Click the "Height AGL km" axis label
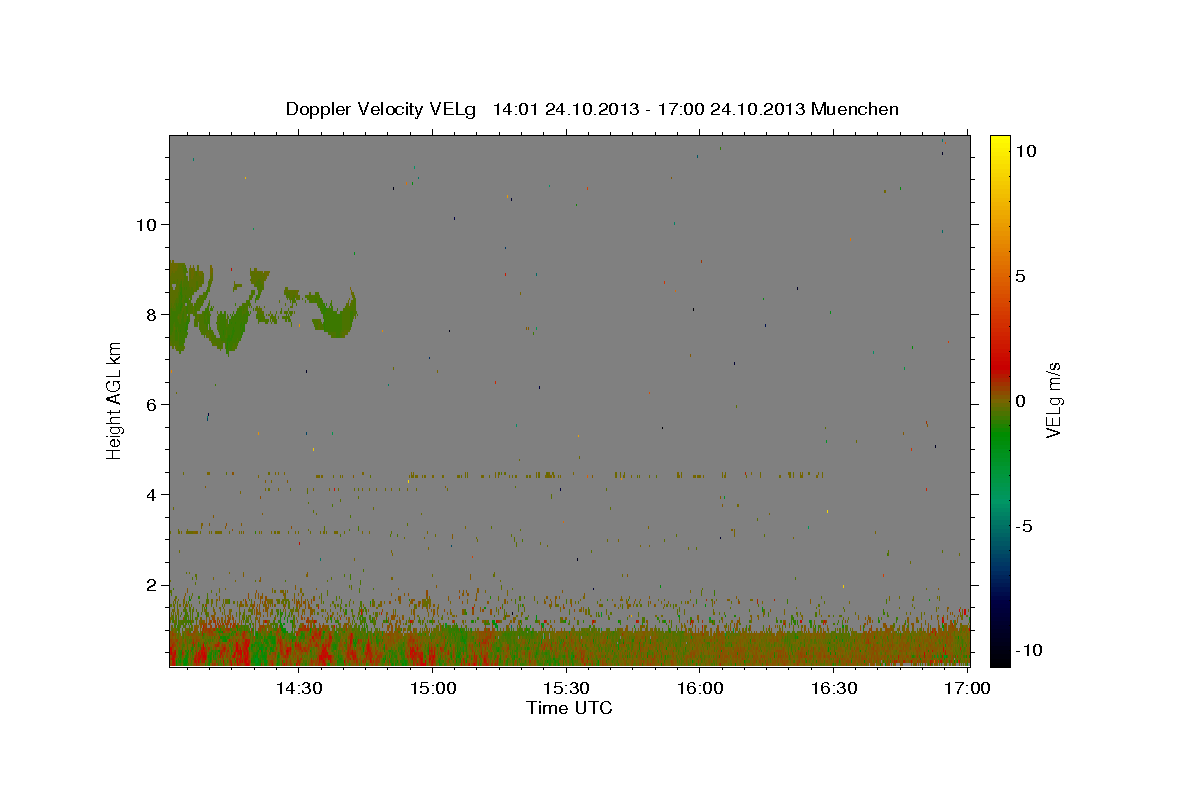 pos(115,400)
